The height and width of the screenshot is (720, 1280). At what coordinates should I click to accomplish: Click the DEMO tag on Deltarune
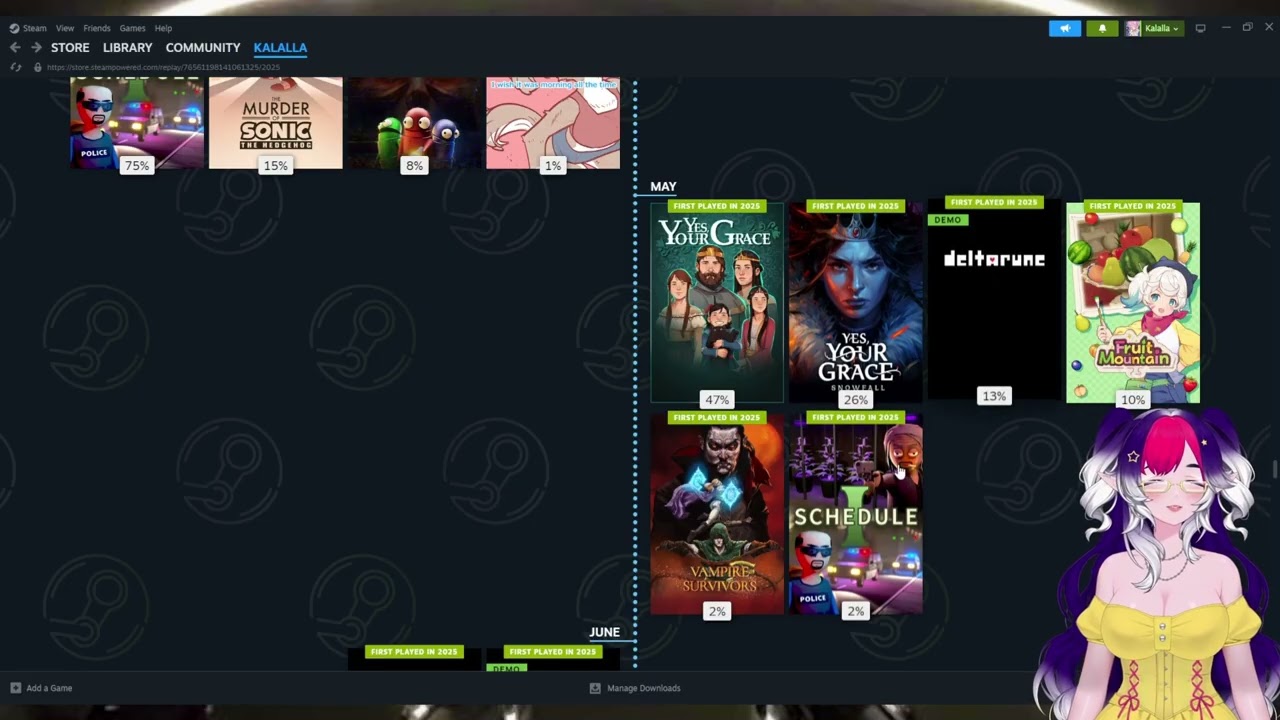[948, 220]
